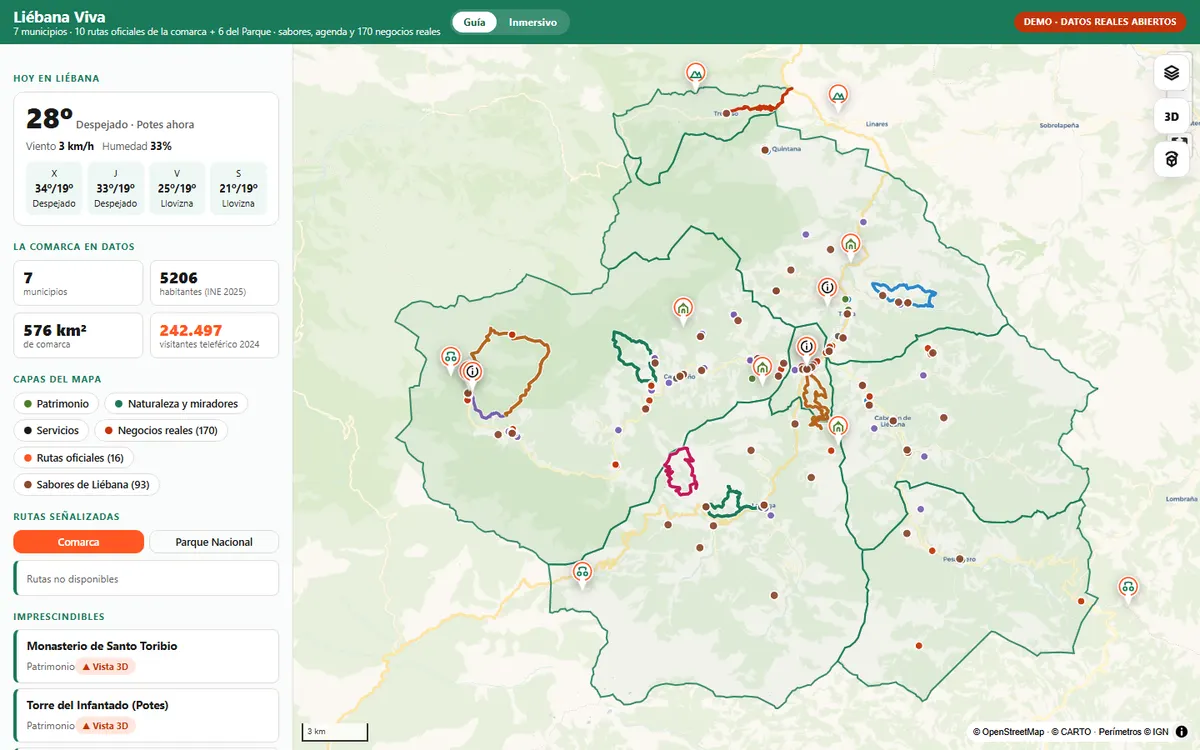Image resolution: width=1200 pixels, height=750 pixels.
Task: Select the Comarca routes tab
Action: point(79,542)
